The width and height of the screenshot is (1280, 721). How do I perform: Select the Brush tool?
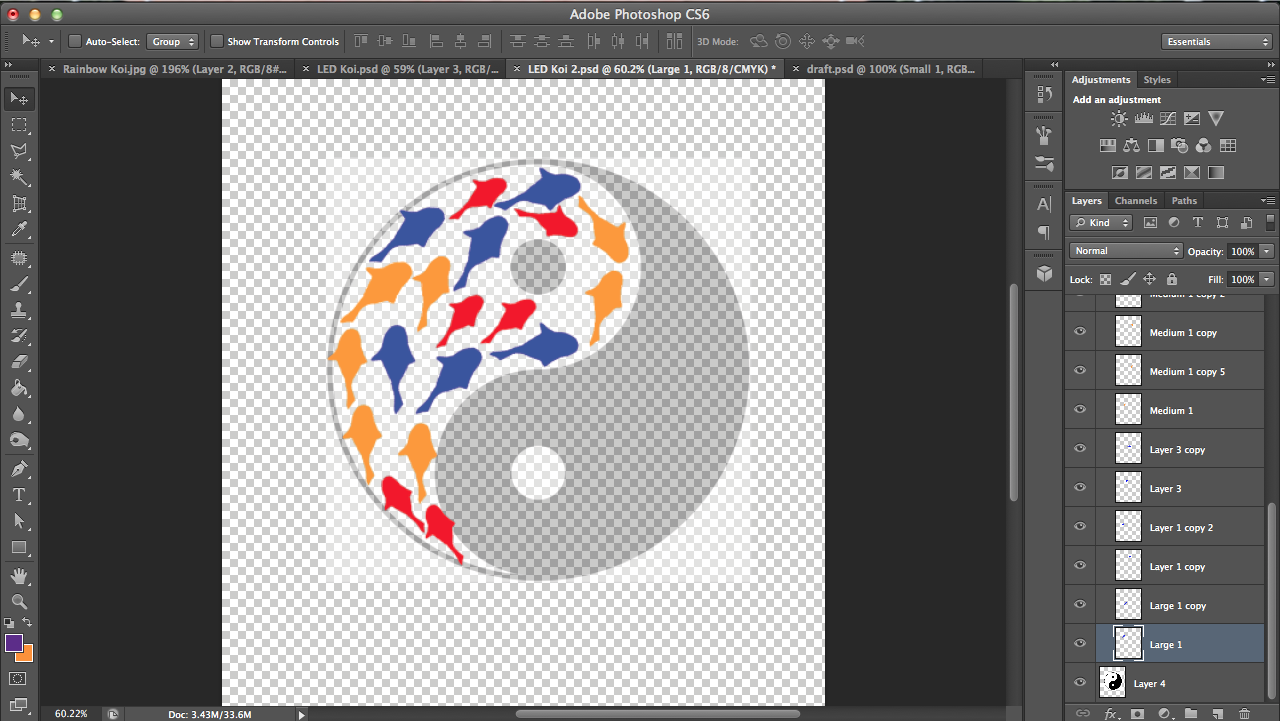pos(22,284)
